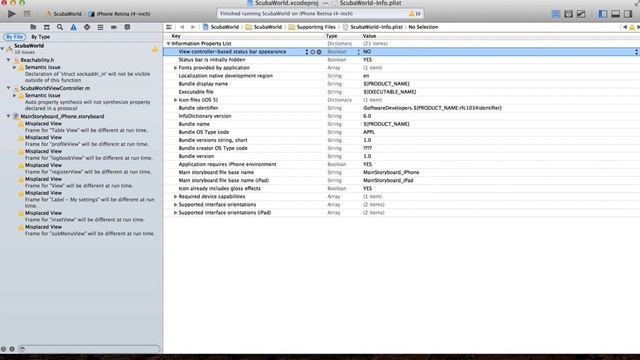640x360 pixels.
Task: Click the Run (play) button
Action: pyautogui.click(x=12, y=14)
